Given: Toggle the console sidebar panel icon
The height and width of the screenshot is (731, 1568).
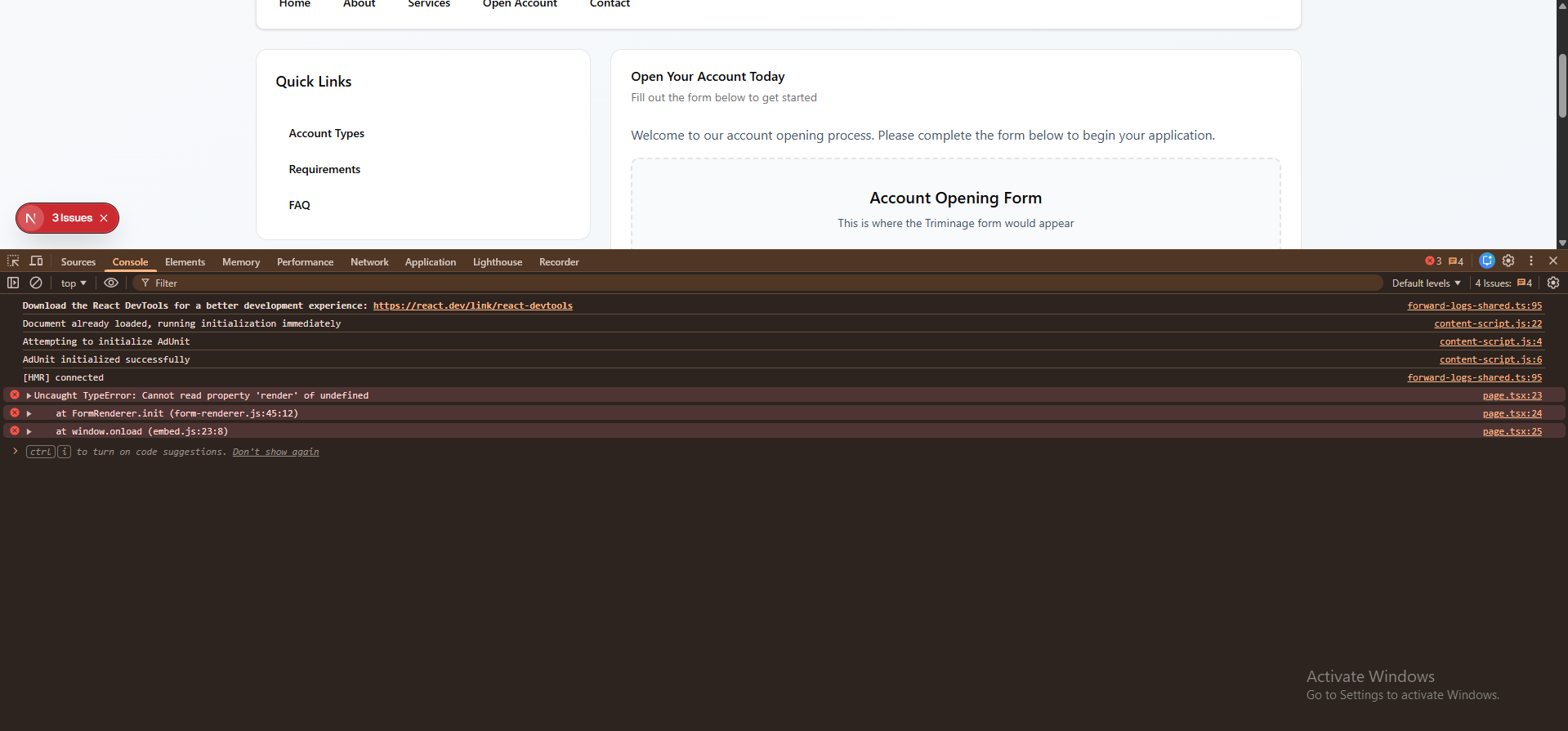Looking at the screenshot, I should pyautogui.click(x=13, y=283).
